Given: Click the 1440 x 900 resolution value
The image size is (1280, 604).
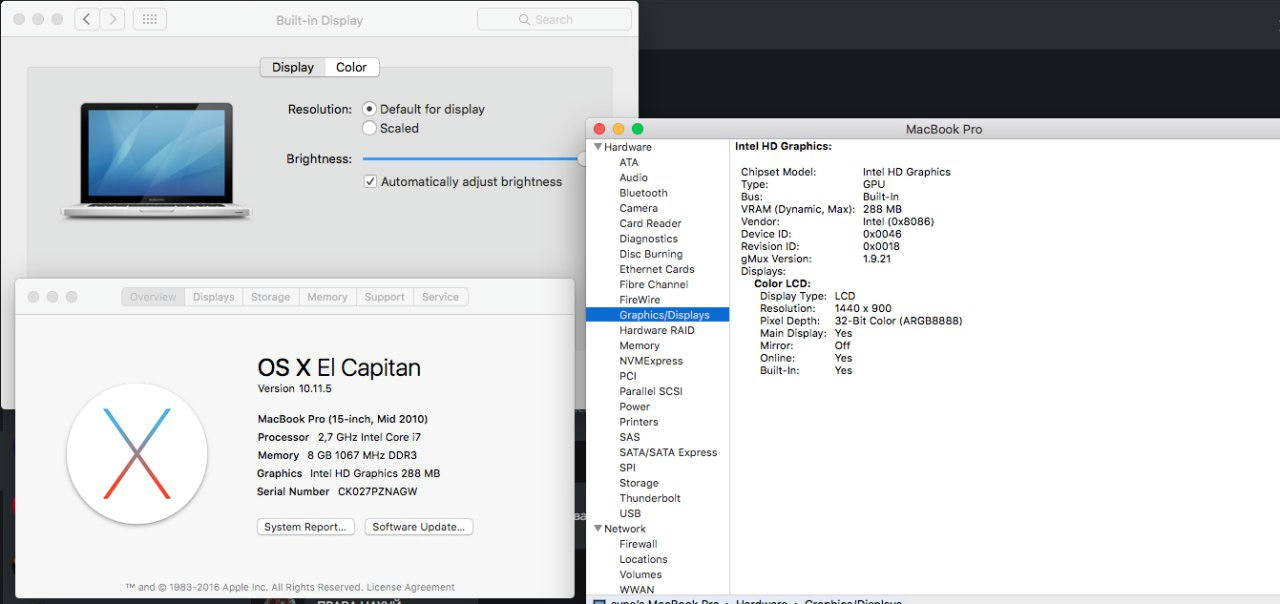Looking at the screenshot, I should (x=863, y=309).
